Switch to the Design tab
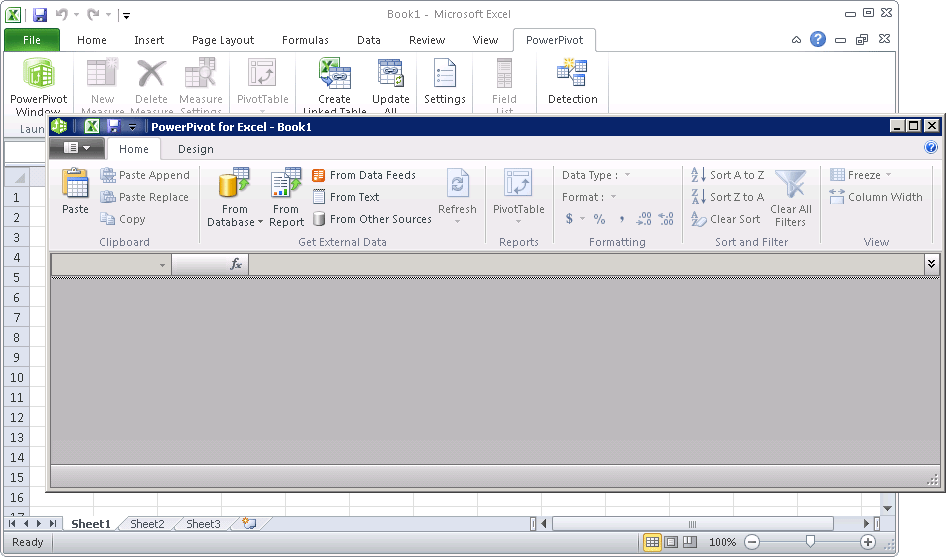 click(x=195, y=149)
